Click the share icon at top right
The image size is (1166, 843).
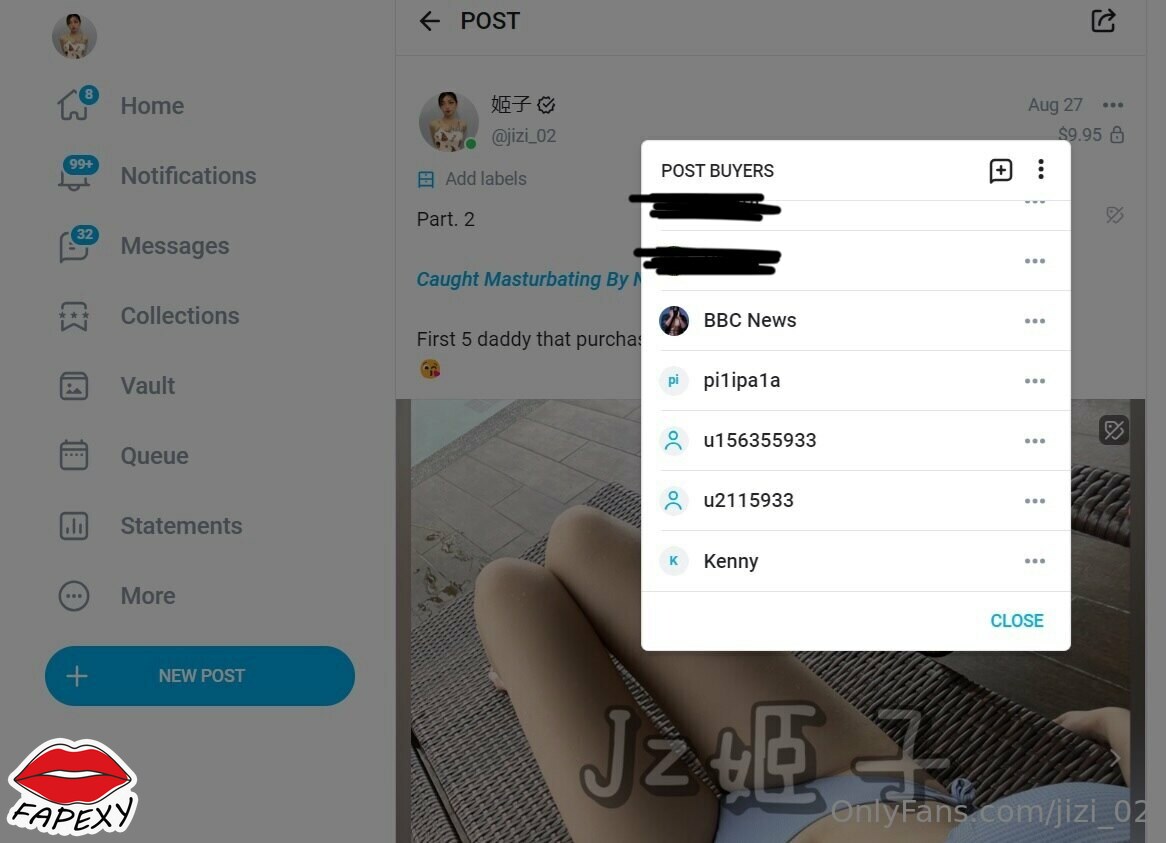pos(1104,21)
